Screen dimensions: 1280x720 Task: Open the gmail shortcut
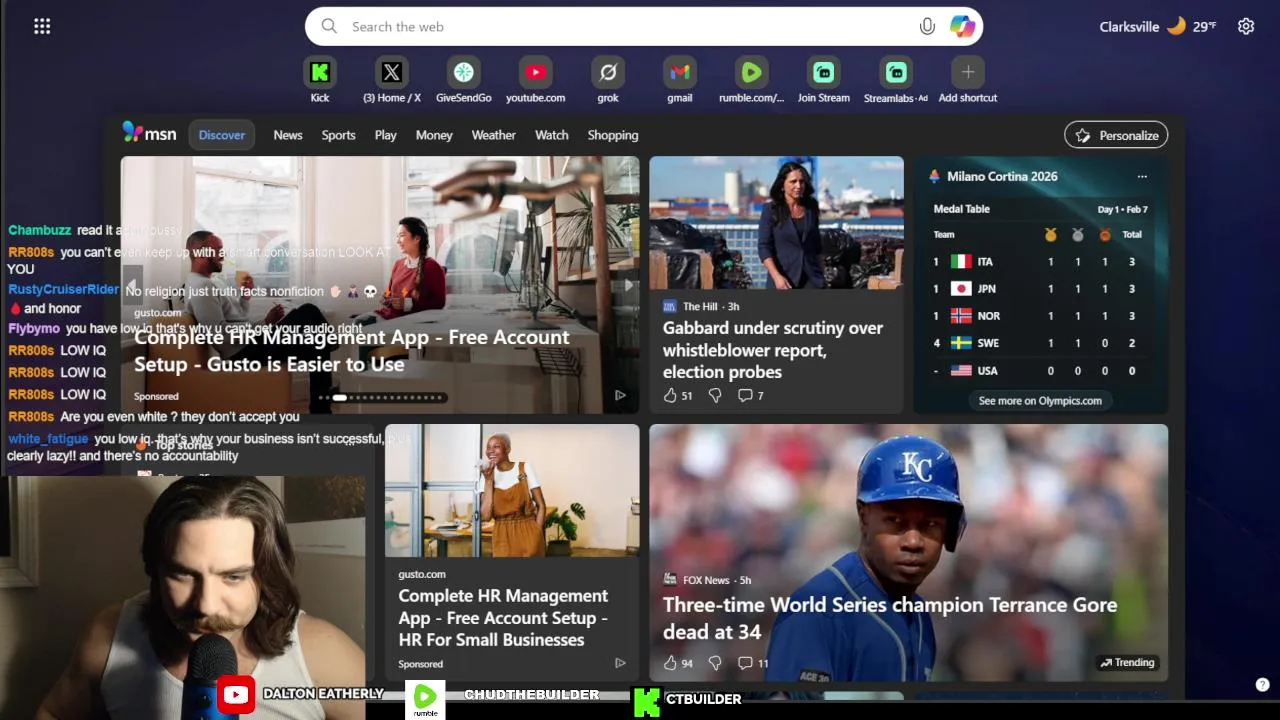tap(680, 81)
